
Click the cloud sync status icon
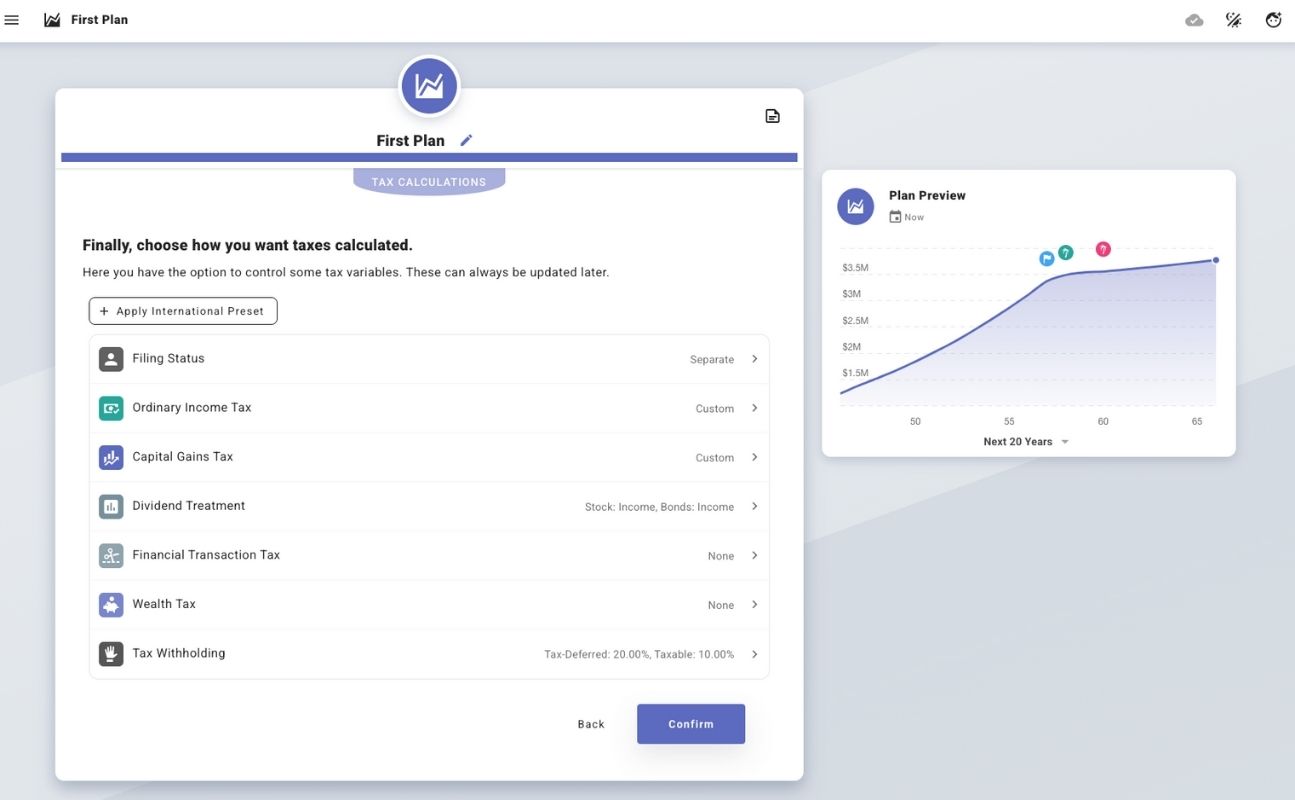[x=1194, y=20]
